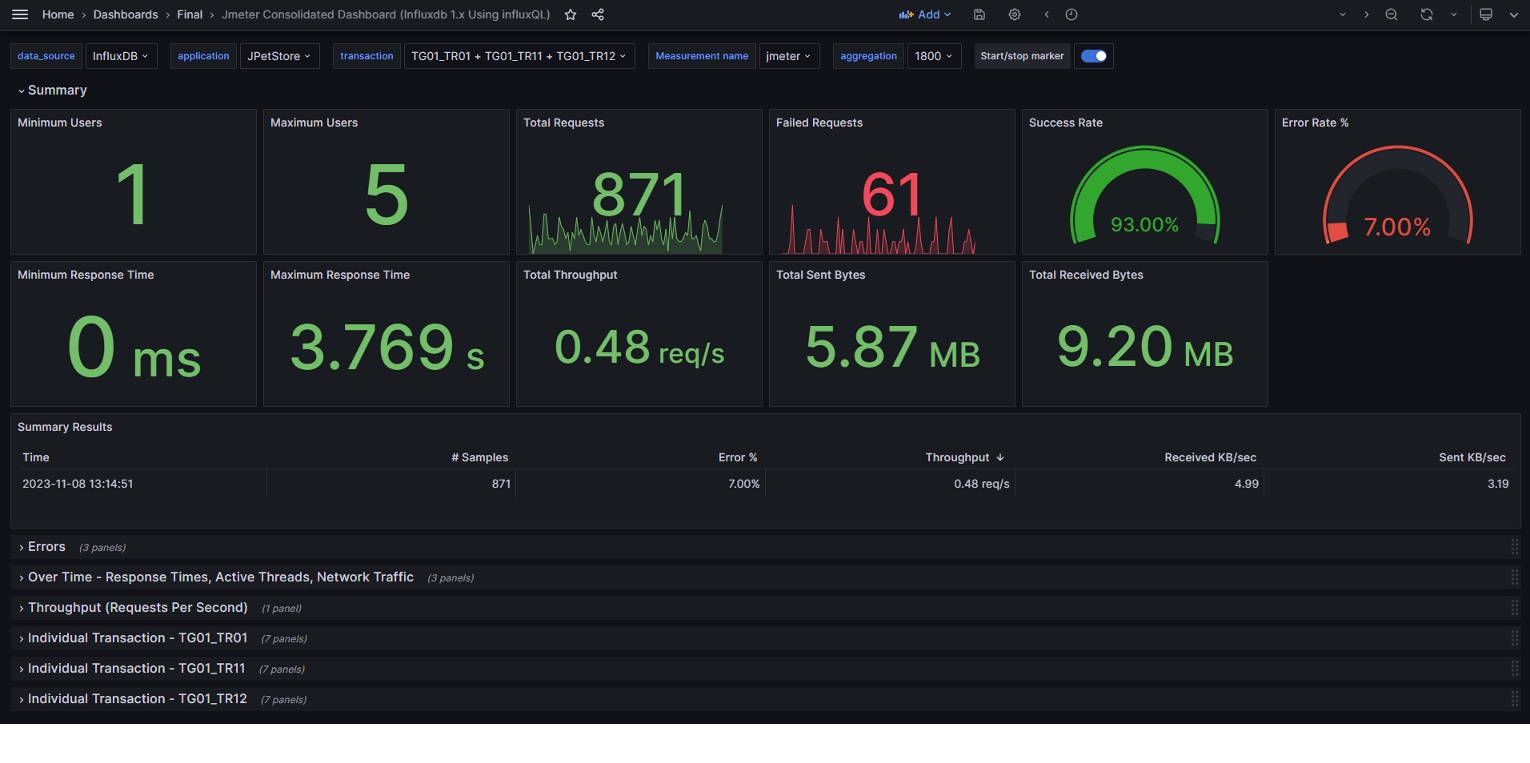Sort table by Throughput column header
This screenshot has height=763, width=1530.
[x=957, y=457]
